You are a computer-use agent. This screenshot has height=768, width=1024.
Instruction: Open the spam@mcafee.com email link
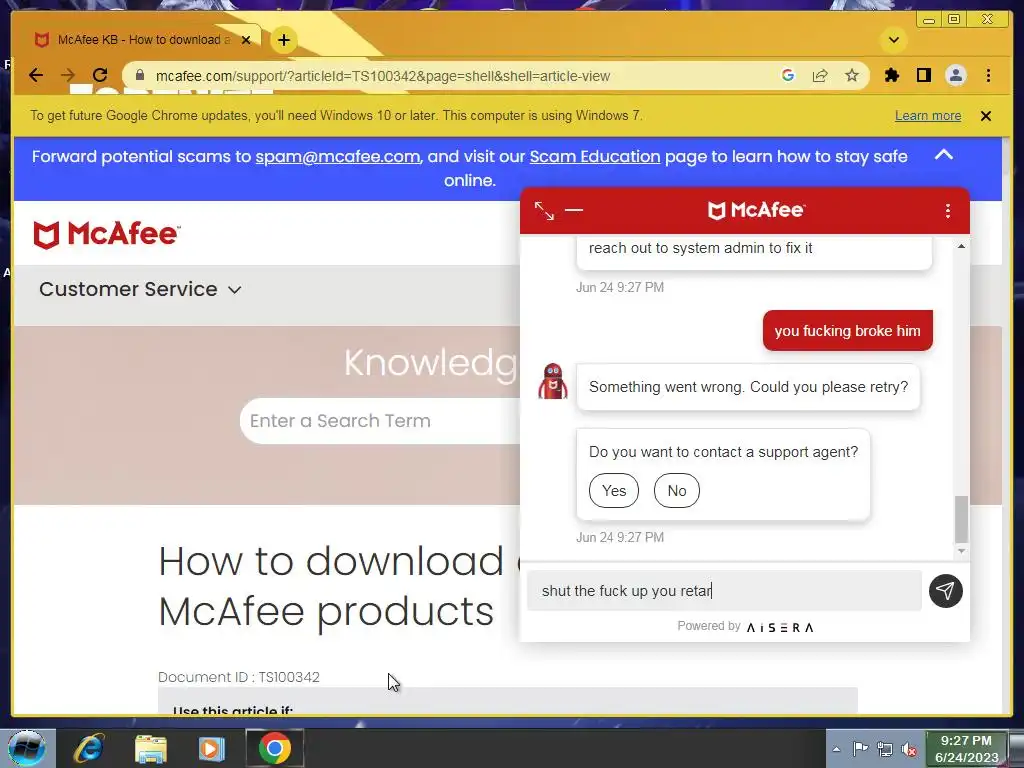[x=337, y=157]
